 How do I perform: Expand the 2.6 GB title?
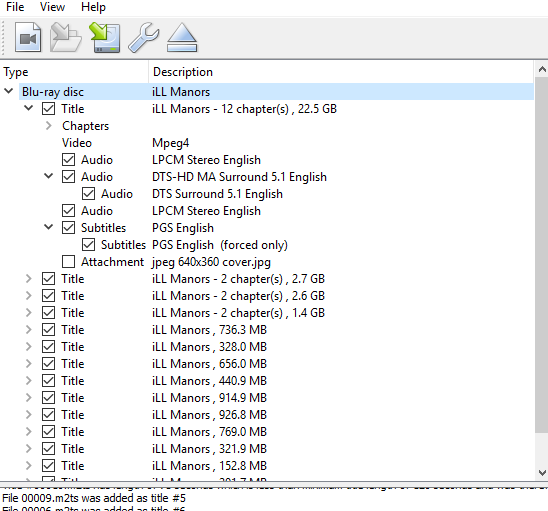(29, 296)
